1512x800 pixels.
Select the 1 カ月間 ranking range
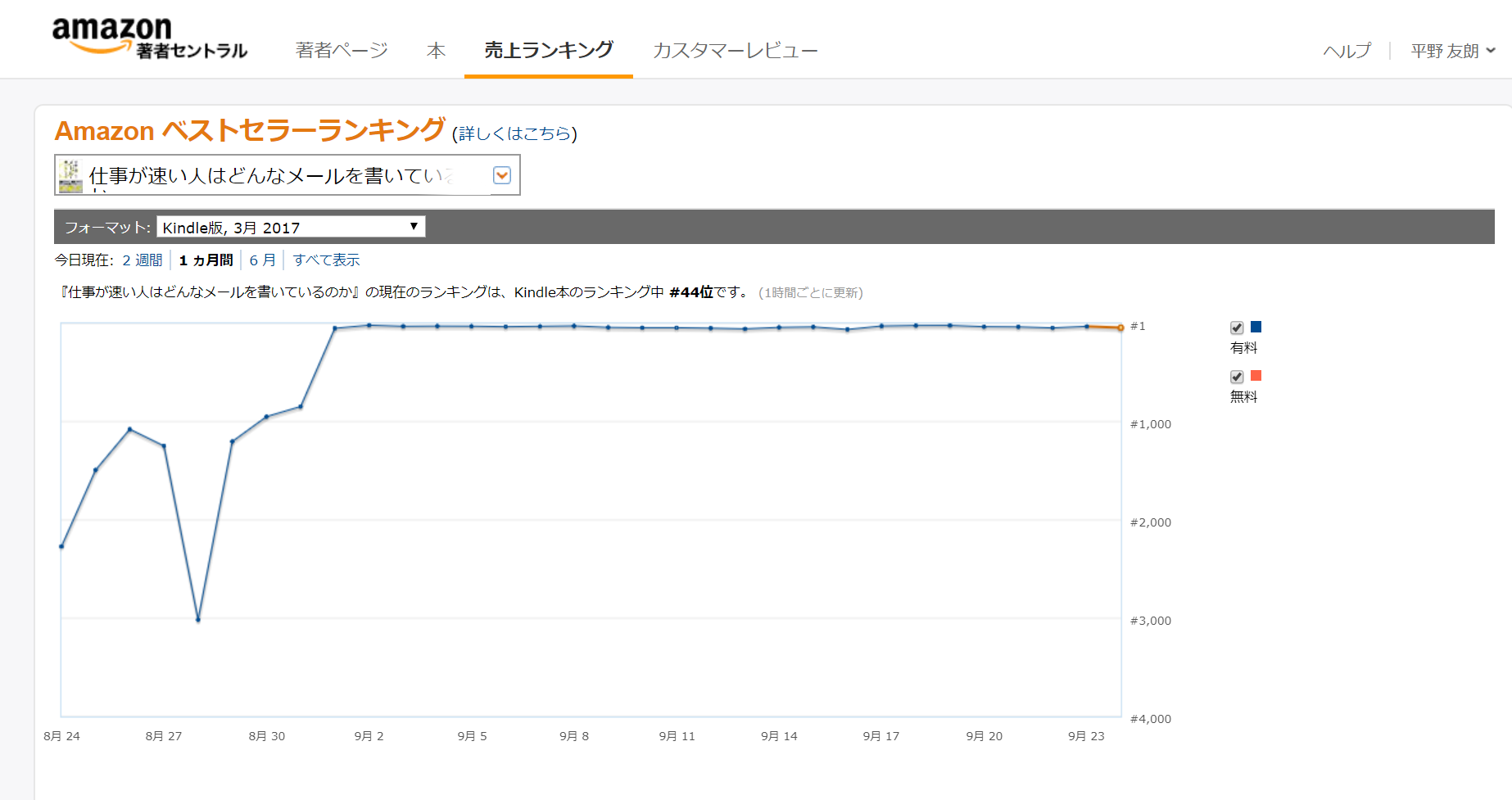click(x=206, y=260)
